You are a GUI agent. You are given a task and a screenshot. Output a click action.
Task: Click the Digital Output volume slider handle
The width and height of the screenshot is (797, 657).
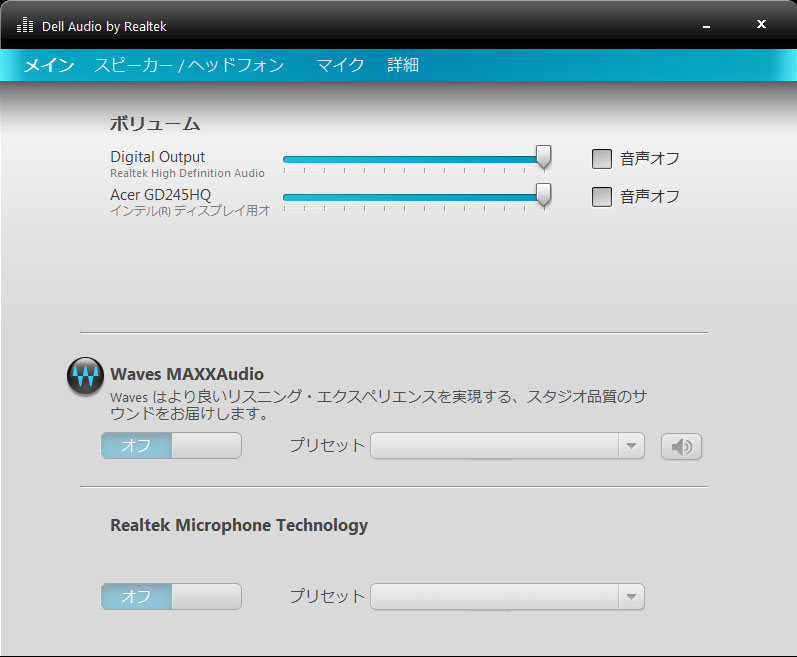543,157
